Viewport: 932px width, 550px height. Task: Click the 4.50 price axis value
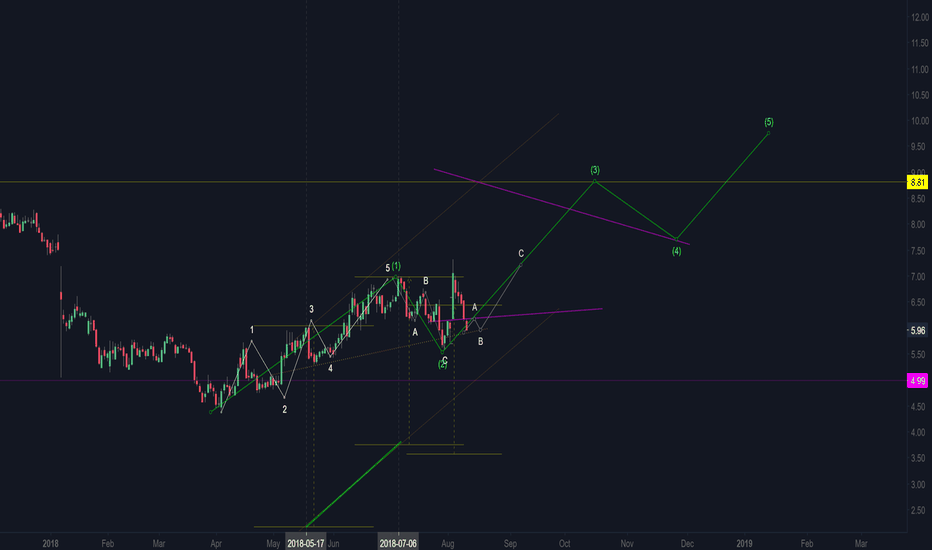click(920, 406)
